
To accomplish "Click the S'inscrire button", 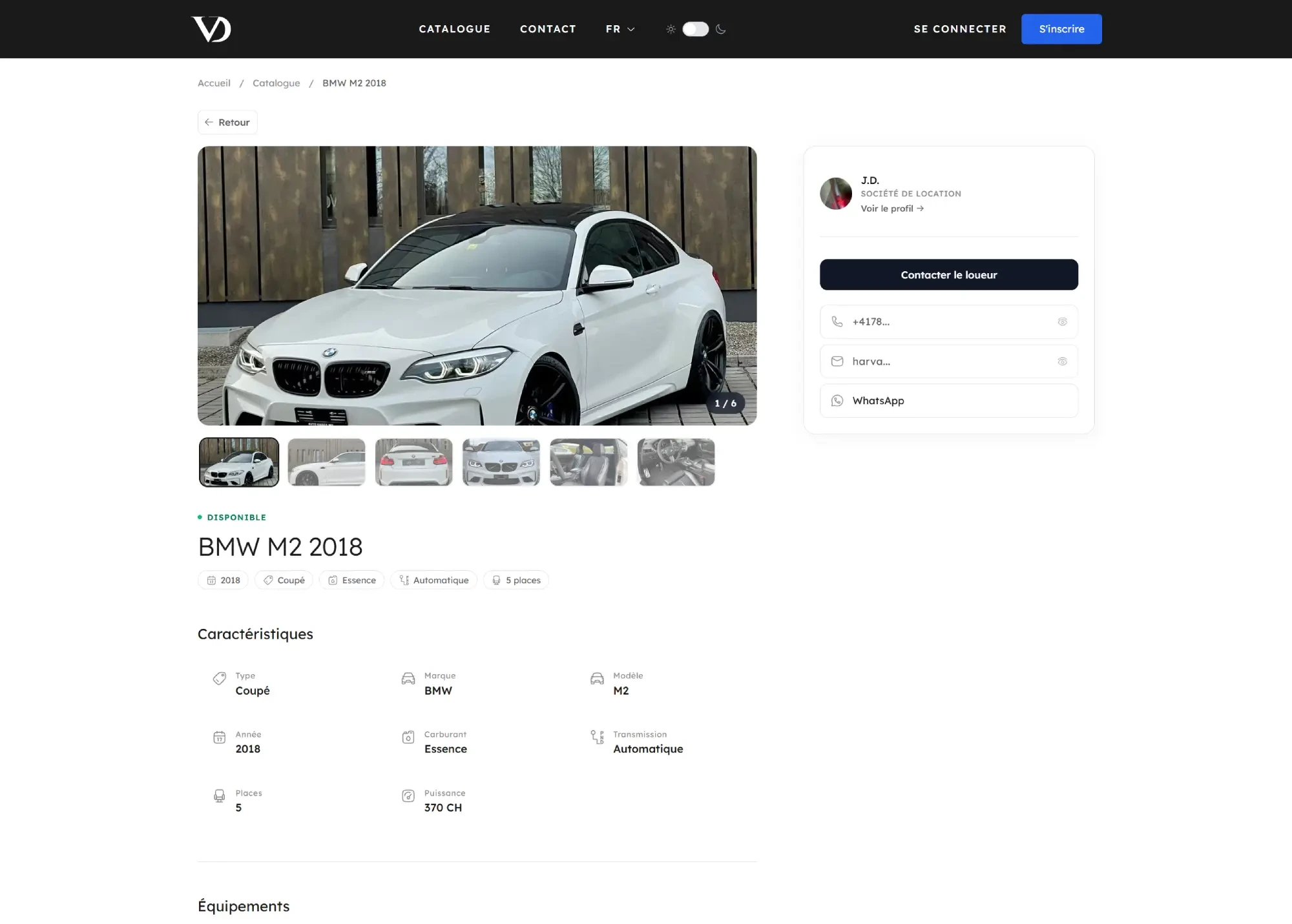I will [1061, 29].
